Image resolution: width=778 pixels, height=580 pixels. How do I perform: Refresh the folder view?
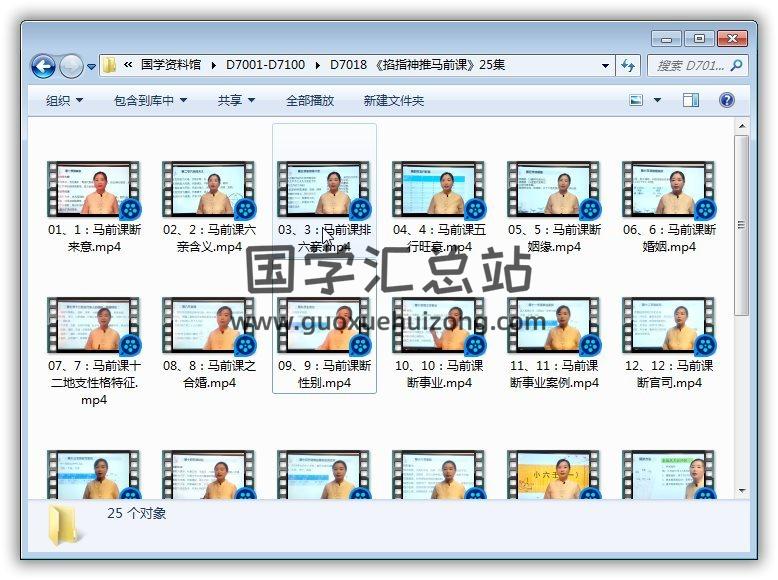[x=628, y=65]
